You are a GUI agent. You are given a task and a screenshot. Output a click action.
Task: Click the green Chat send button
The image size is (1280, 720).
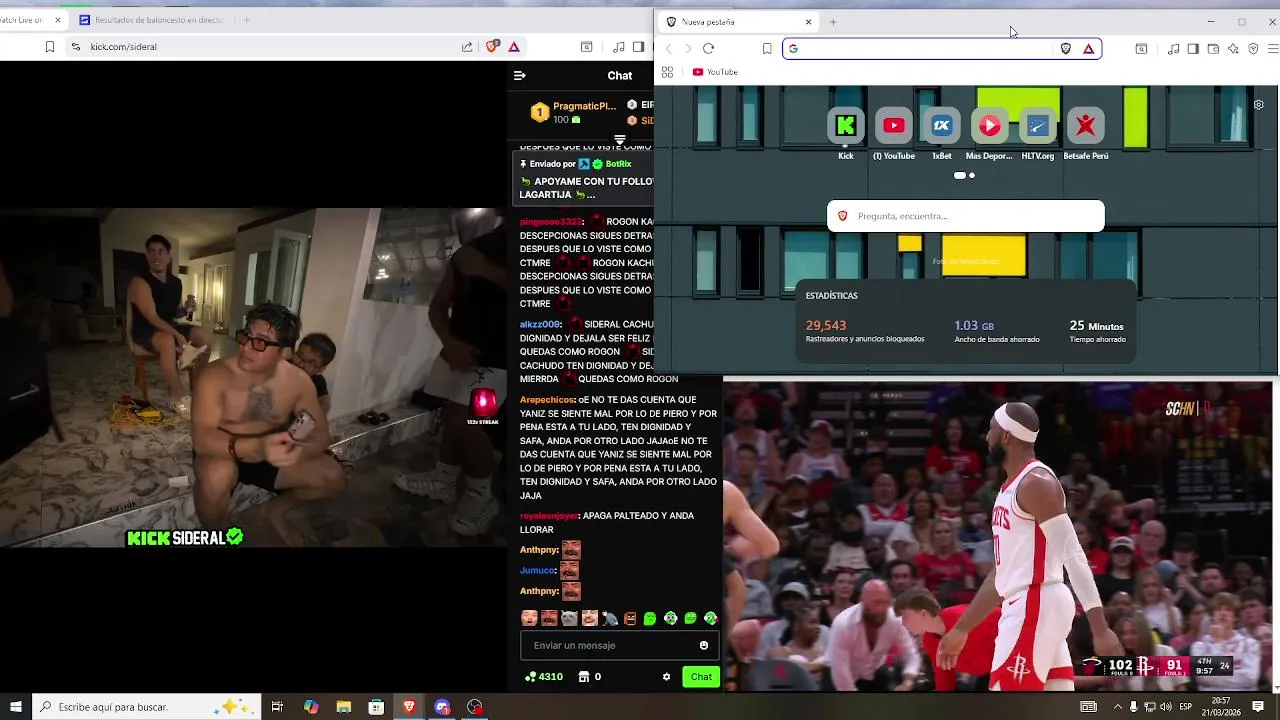point(701,677)
